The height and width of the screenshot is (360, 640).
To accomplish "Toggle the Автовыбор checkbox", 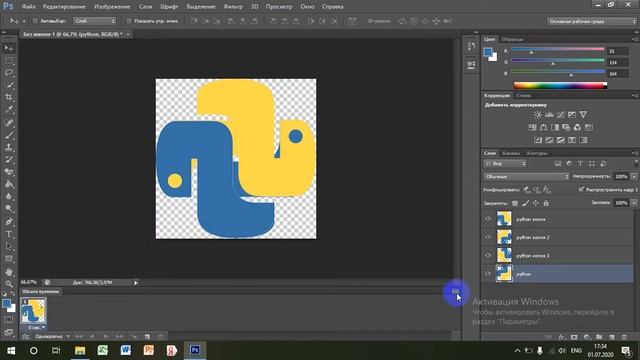I will pyautogui.click(x=36, y=21).
